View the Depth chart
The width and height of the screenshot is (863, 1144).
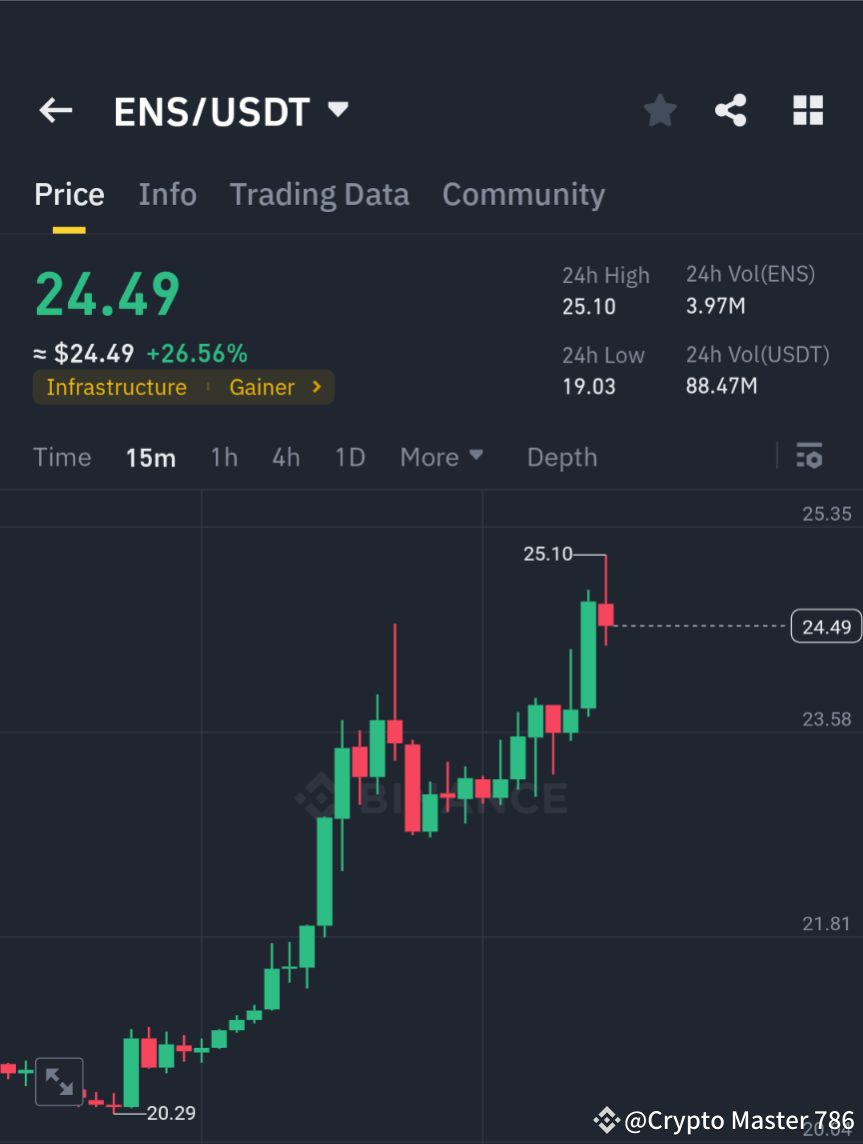pos(561,456)
